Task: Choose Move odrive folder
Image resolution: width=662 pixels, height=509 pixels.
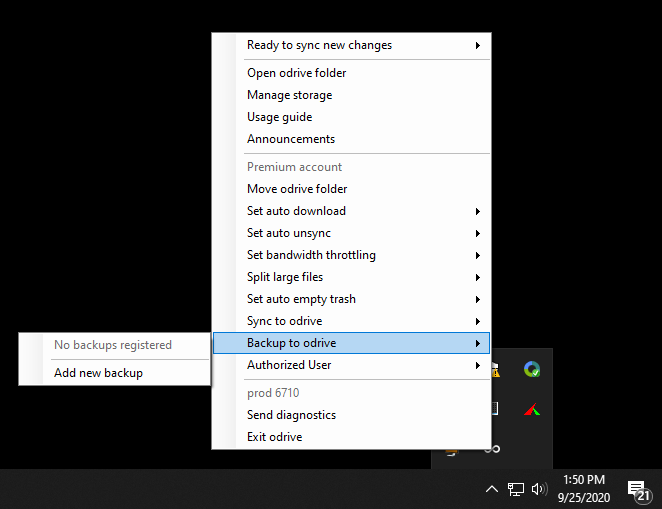Action: pyautogui.click(x=297, y=189)
